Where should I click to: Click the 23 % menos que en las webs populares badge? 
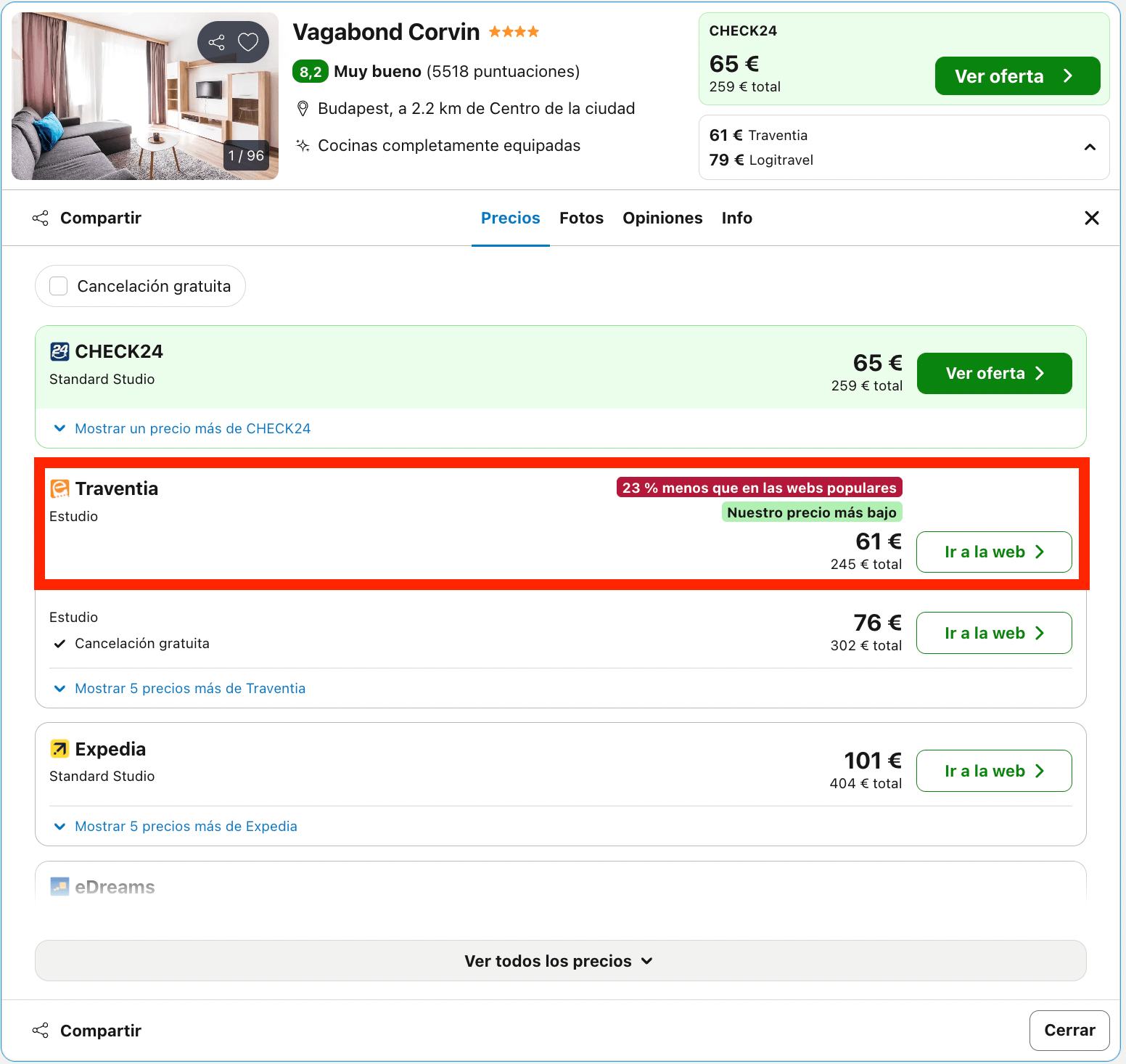(759, 488)
